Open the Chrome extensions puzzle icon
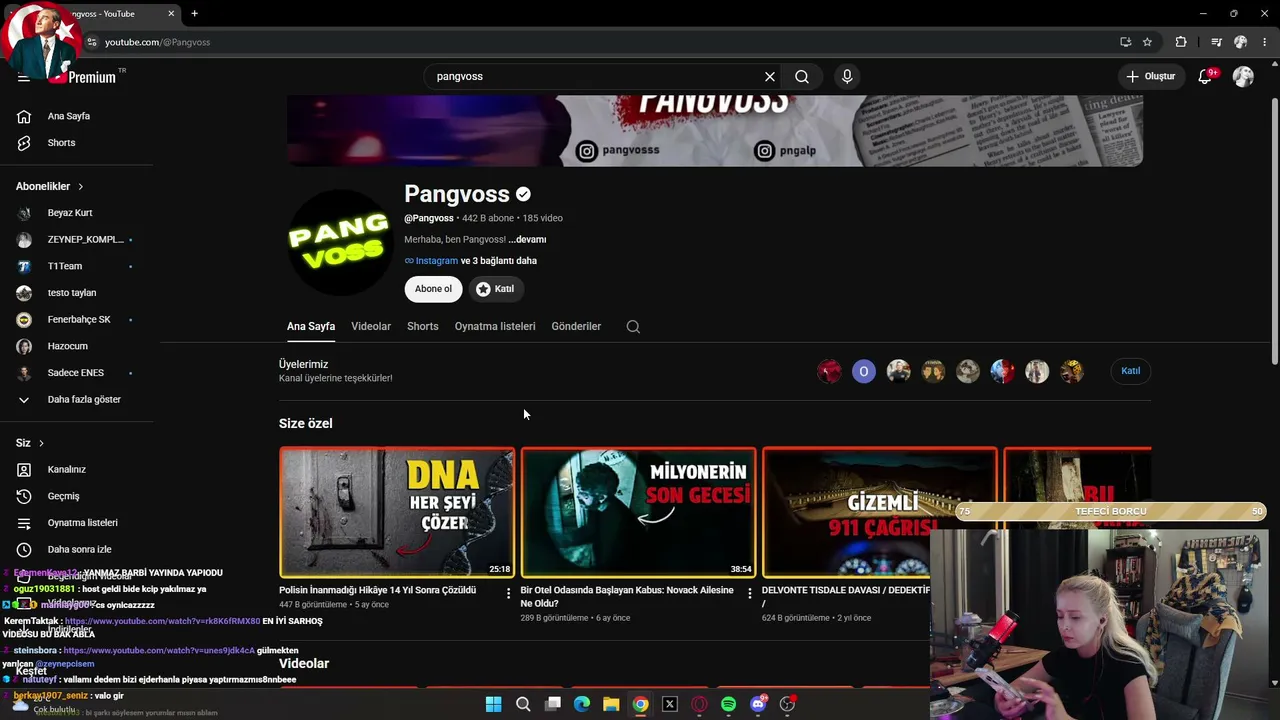 click(1181, 42)
